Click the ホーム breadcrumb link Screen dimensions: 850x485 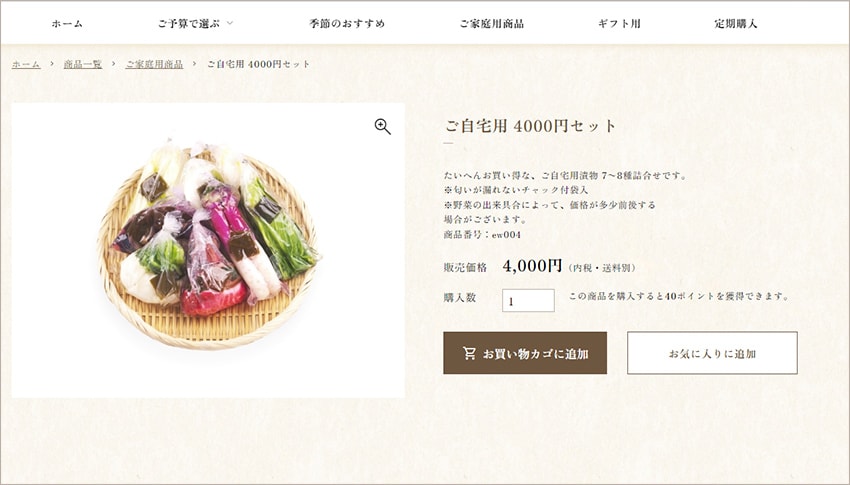click(26, 64)
